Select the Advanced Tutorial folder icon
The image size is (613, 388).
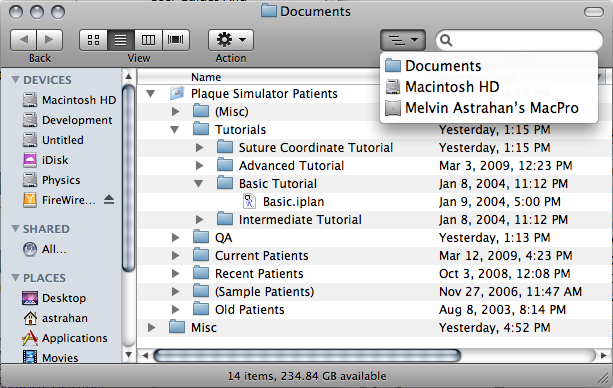(225, 165)
